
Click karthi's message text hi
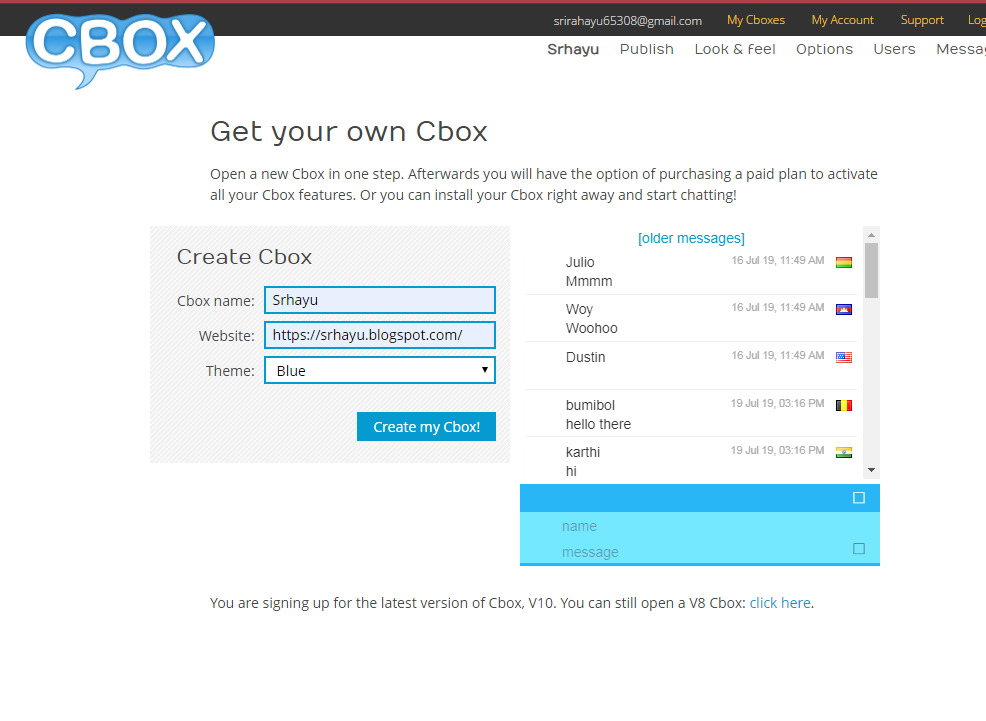571,471
